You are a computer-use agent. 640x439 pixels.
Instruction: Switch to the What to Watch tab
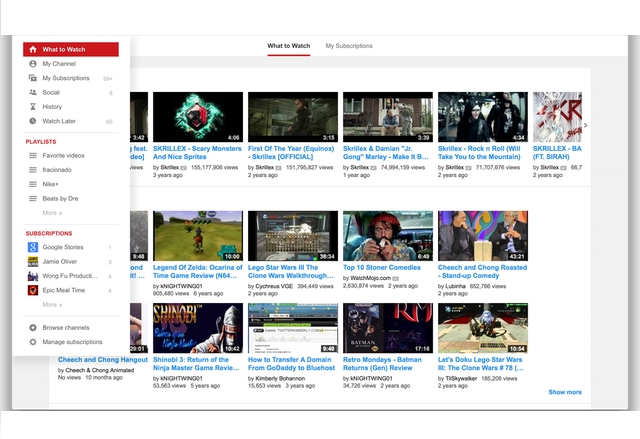[x=289, y=46]
